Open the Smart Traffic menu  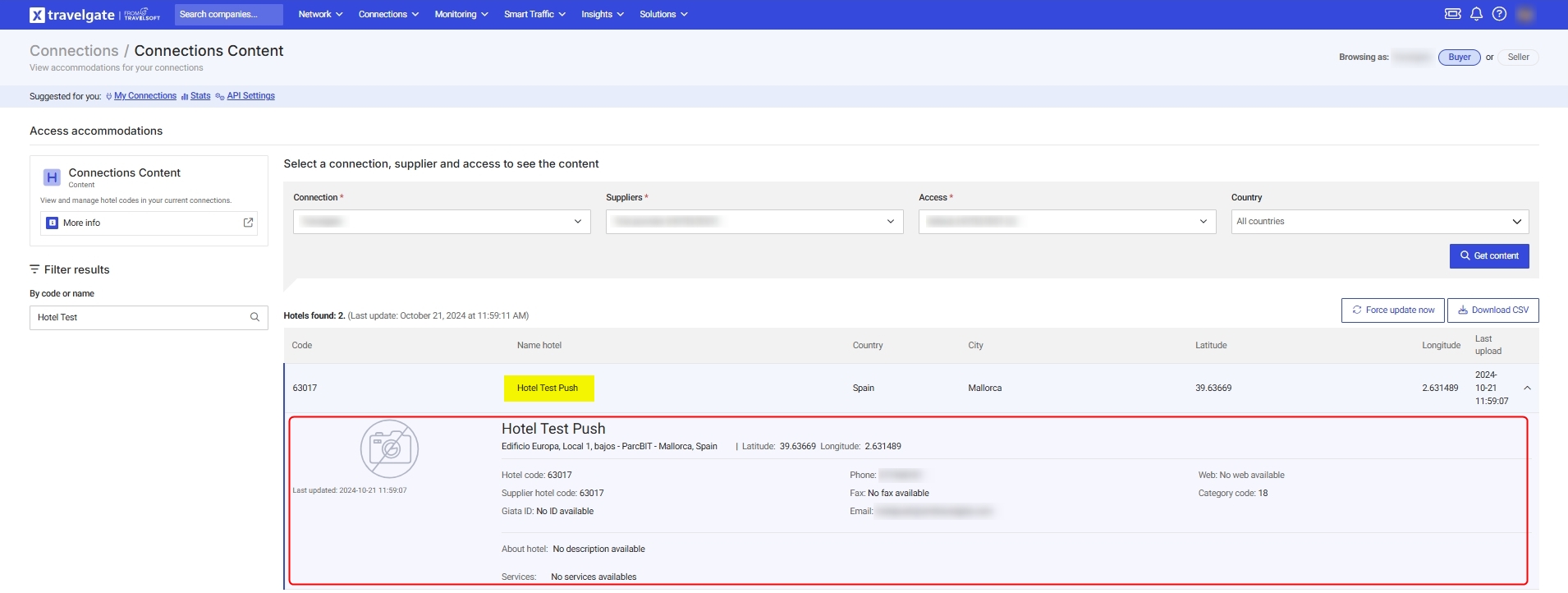tap(534, 14)
